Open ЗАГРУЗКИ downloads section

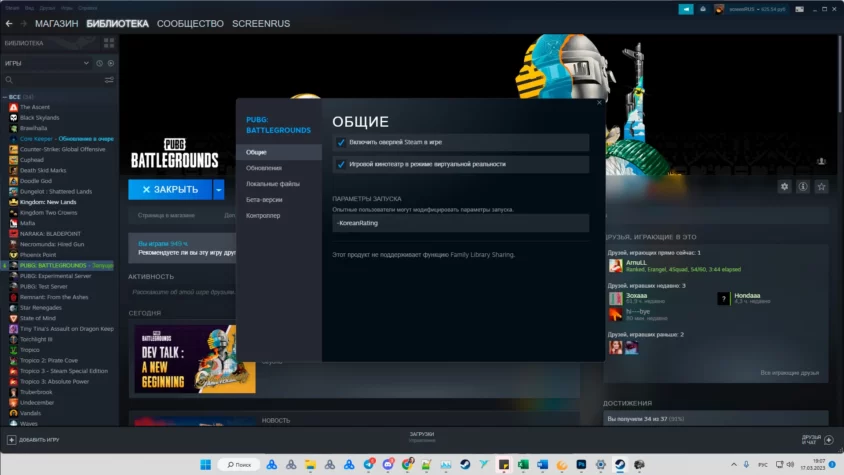421,434
